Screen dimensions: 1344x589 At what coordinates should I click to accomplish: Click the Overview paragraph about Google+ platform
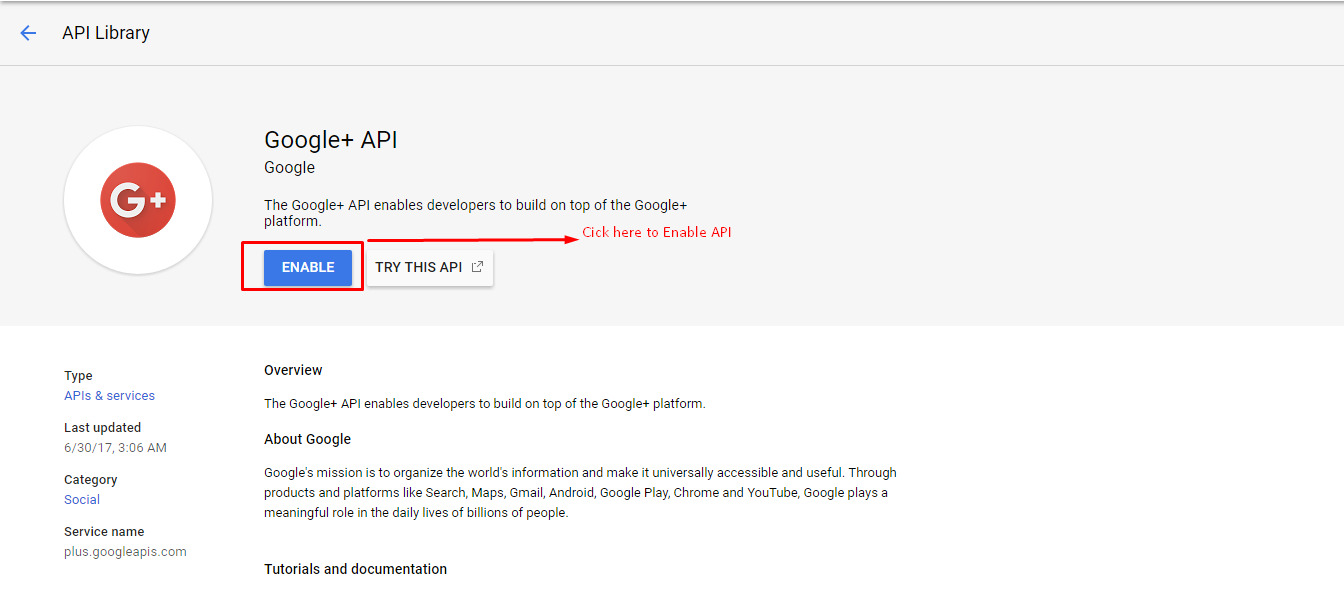pos(485,404)
